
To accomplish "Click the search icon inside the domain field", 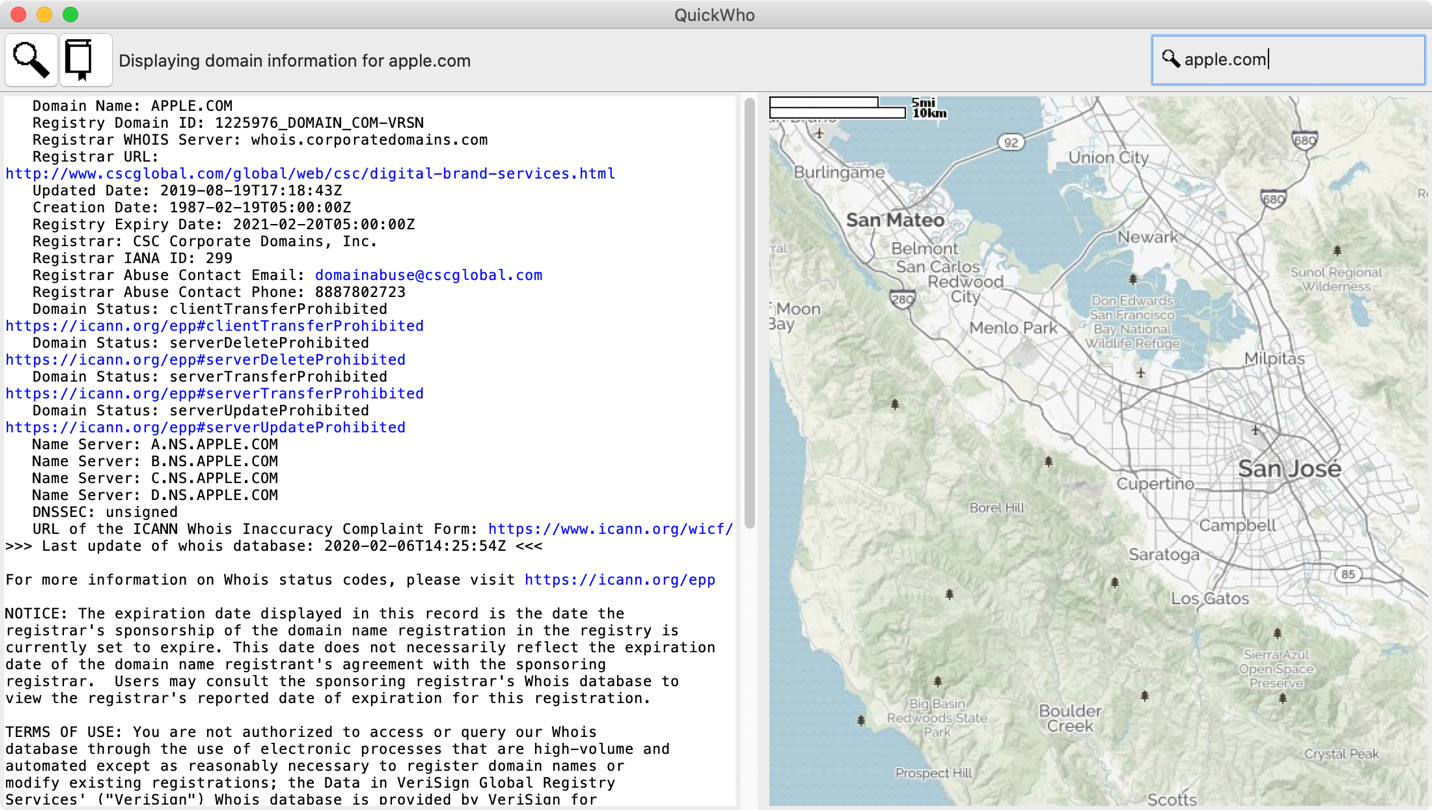I will (x=1170, y=59).
